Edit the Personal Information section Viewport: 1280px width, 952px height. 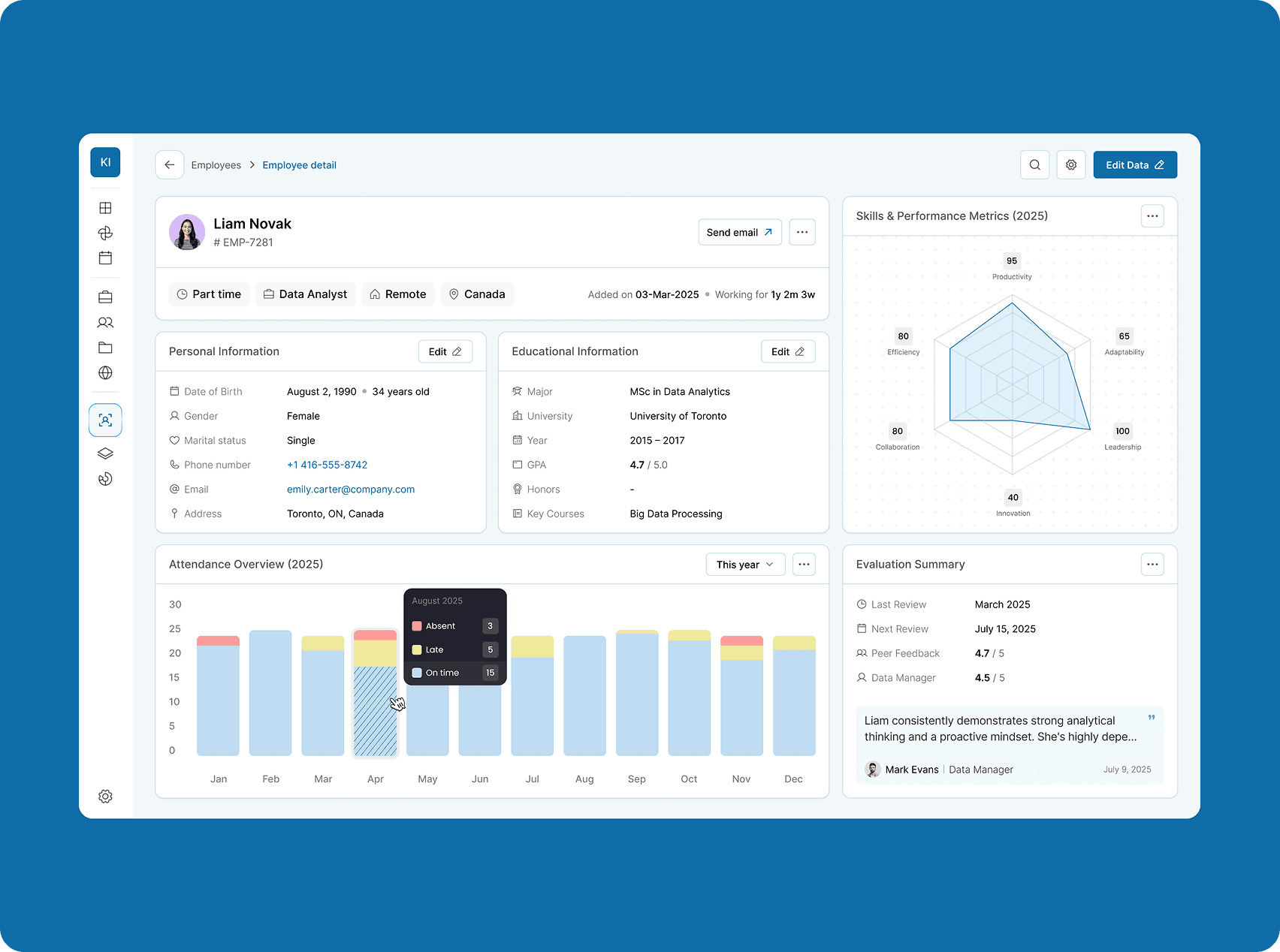pyautogui.click(x=445, y=351)
